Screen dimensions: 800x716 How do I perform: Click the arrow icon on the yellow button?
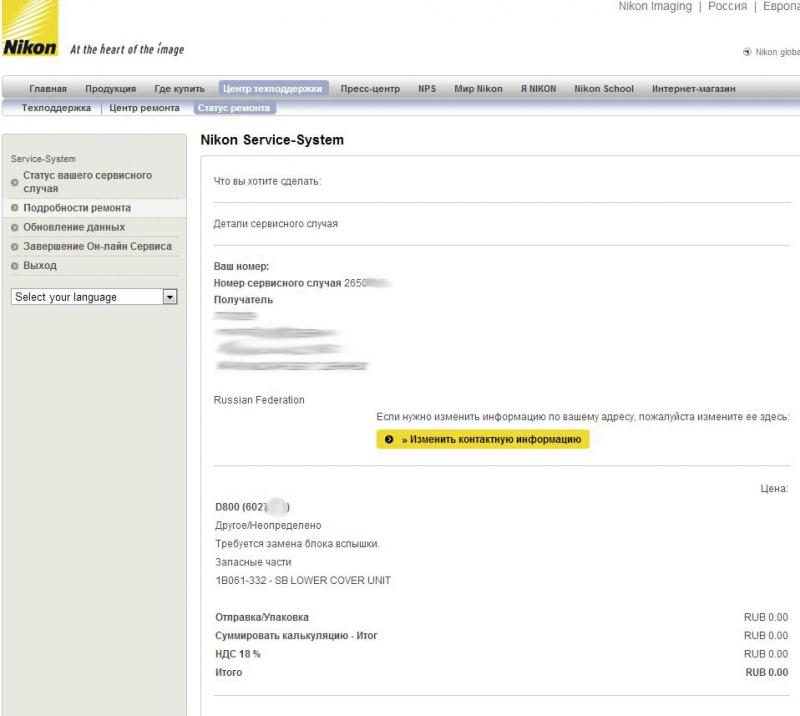click(389, 439)
